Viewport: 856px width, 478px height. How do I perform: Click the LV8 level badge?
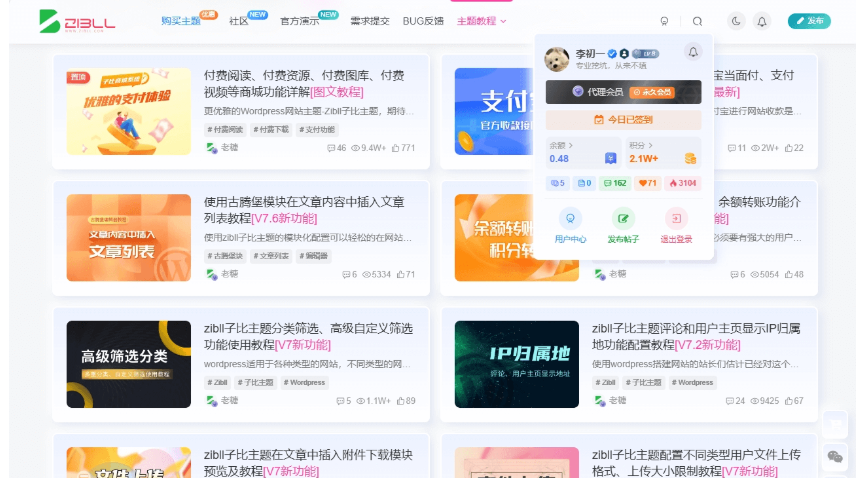click(646, 53)
